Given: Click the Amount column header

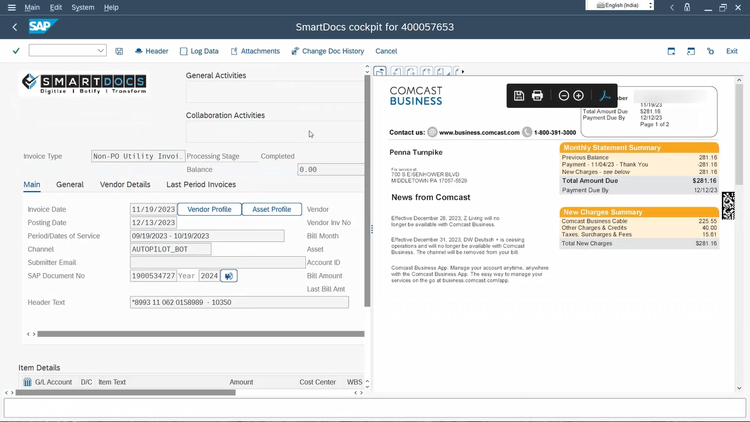Looking at the screenshot, I should 241,382.
